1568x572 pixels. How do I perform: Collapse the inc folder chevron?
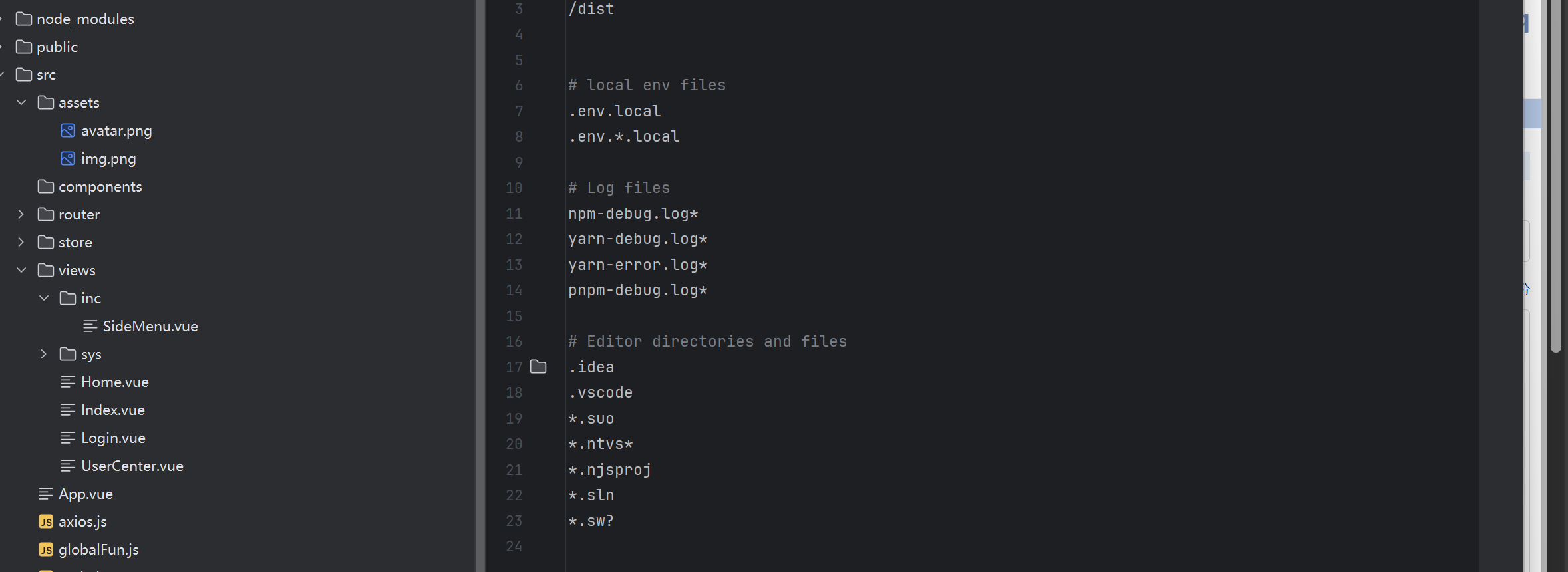tap(44, 298)
